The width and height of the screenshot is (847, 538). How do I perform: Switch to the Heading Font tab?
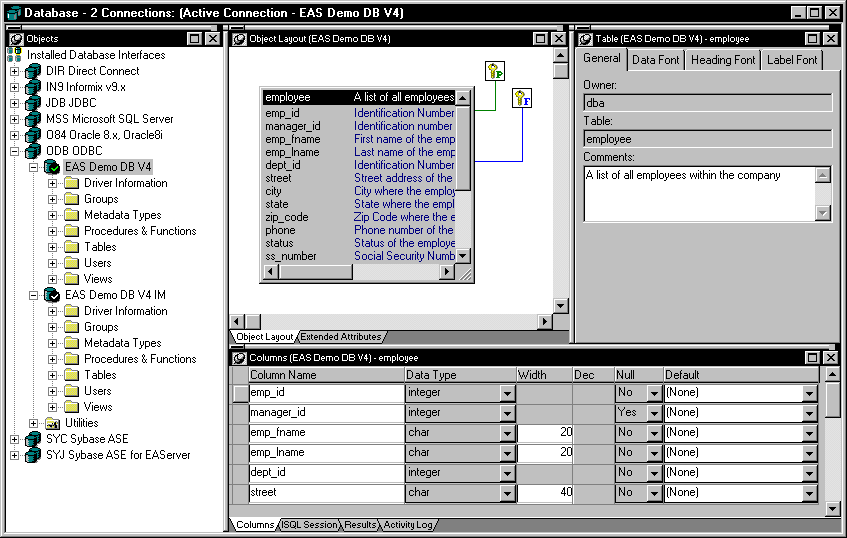point(723,60)
